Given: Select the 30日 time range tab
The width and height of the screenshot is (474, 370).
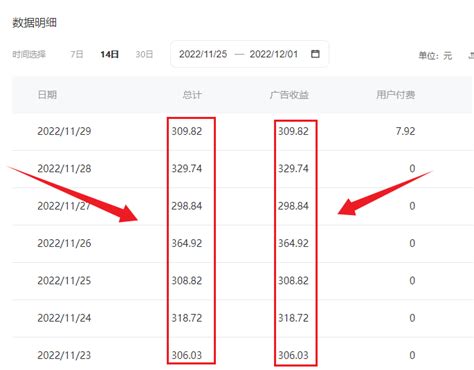Looking at the screenshot, I should coord(144,54).
